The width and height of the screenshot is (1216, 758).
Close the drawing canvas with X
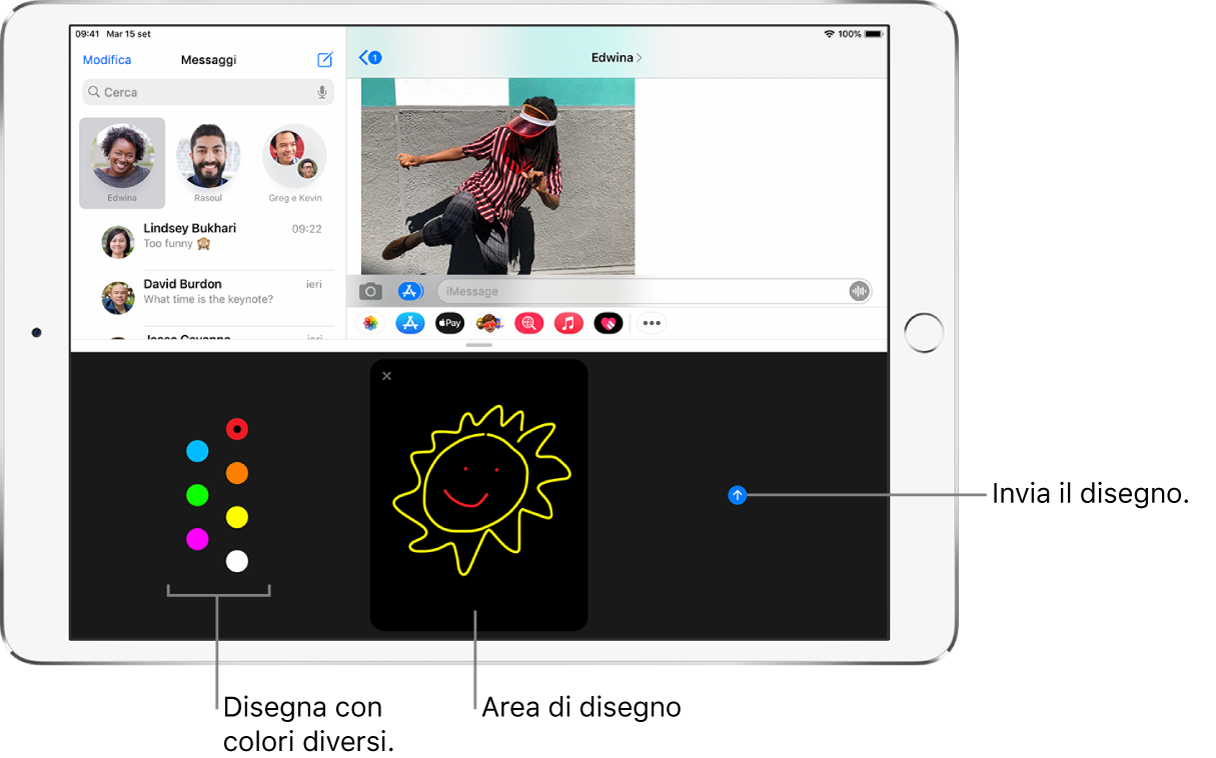coord(387,376)
